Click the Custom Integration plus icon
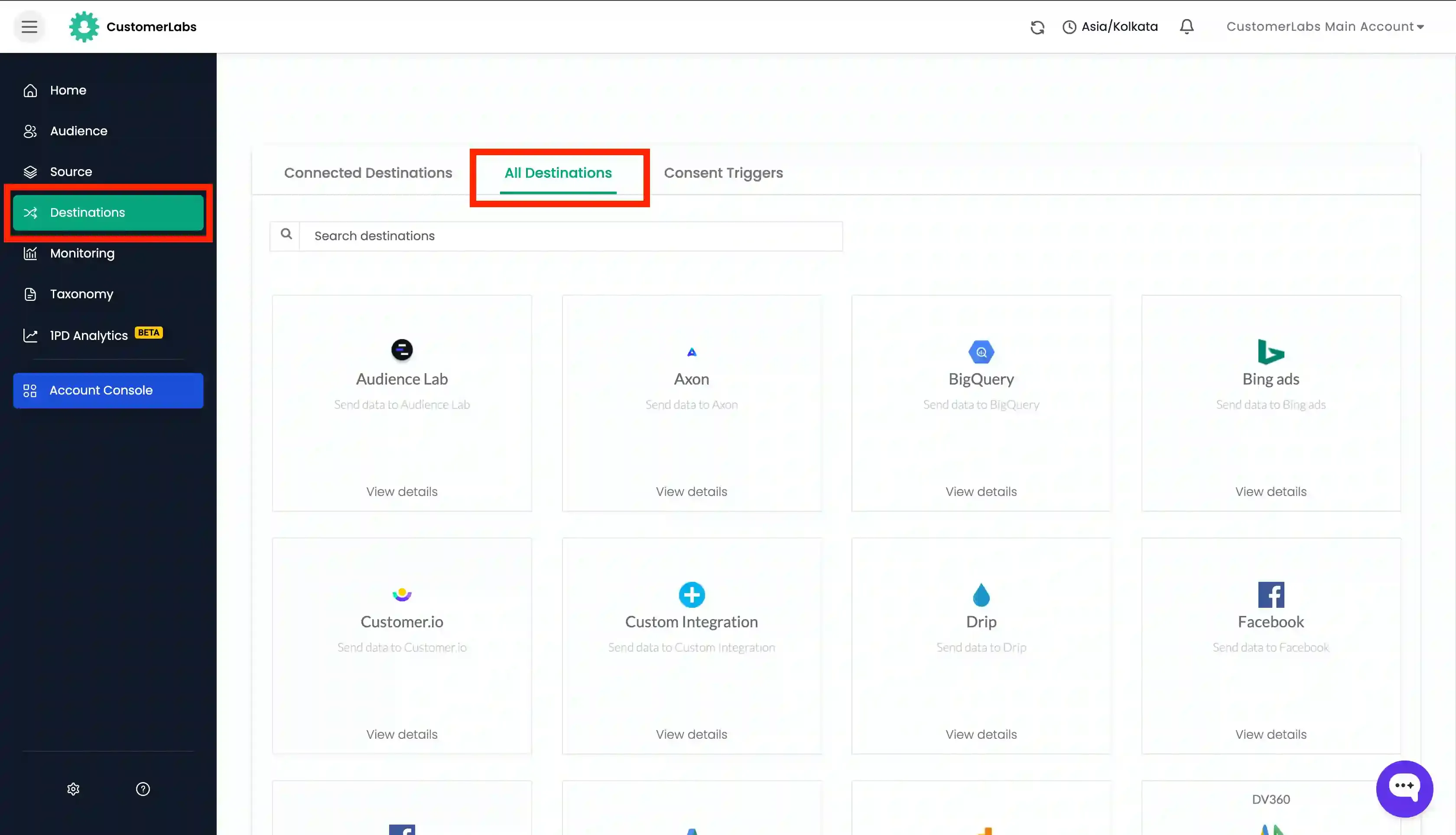 (692, 595)
